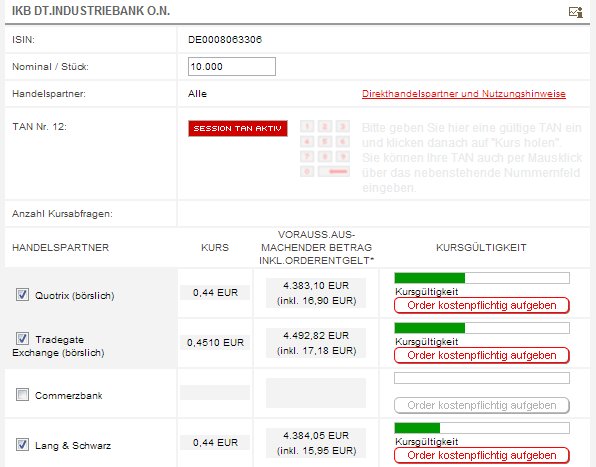Click disabled Commerzbank order button

pyautogui.click(x=482, y=405)
